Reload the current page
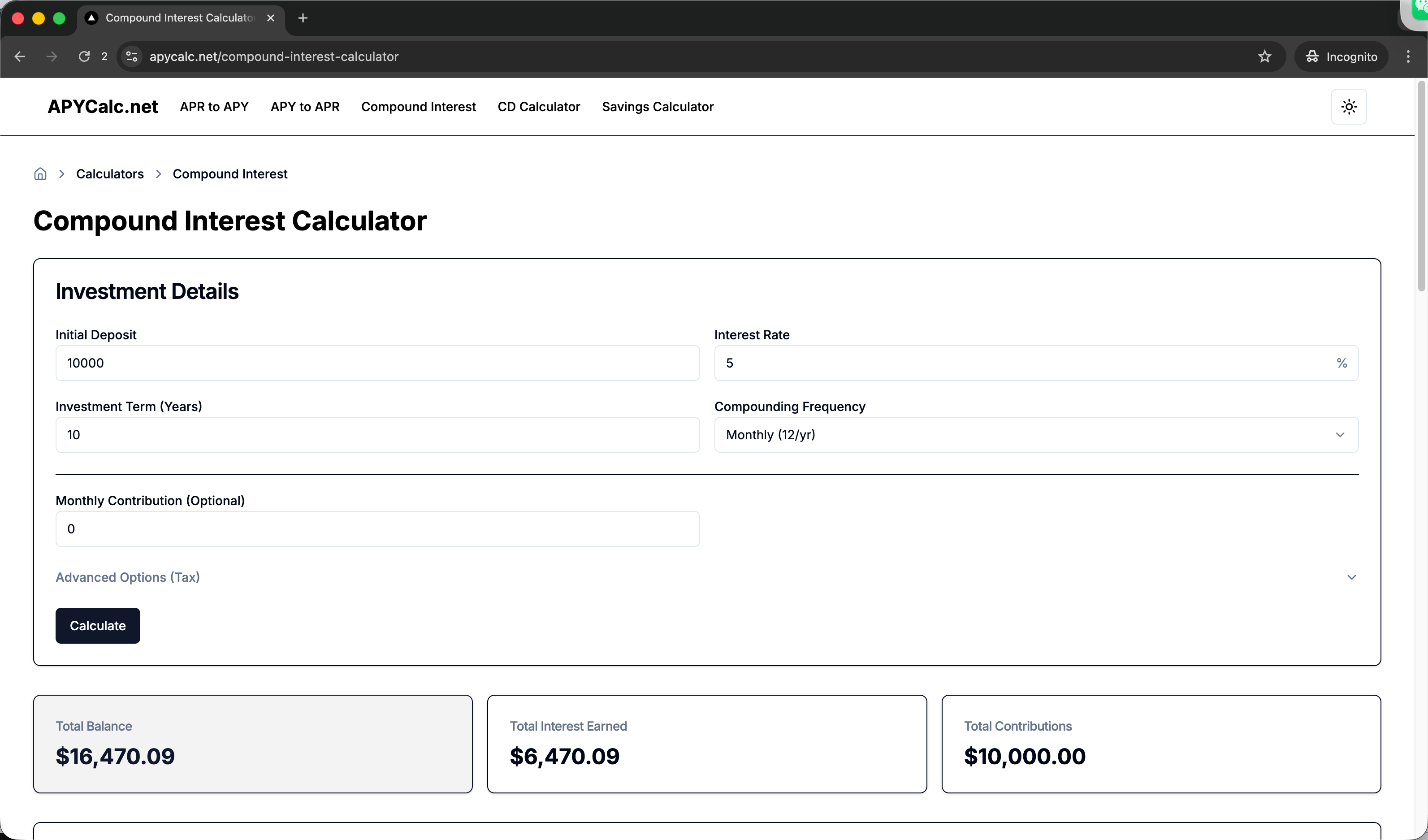The height and width of the screenshot is (840, 1428). [x=84, y=56]
